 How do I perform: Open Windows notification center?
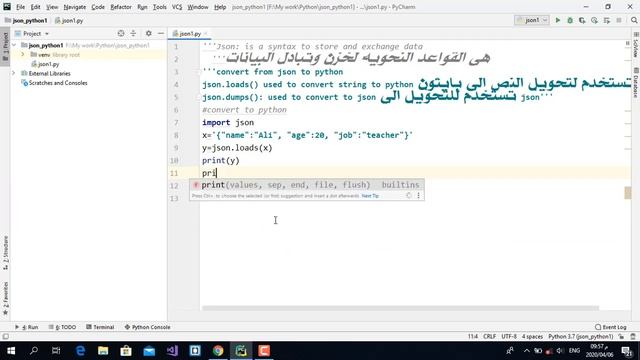(627, 351)
